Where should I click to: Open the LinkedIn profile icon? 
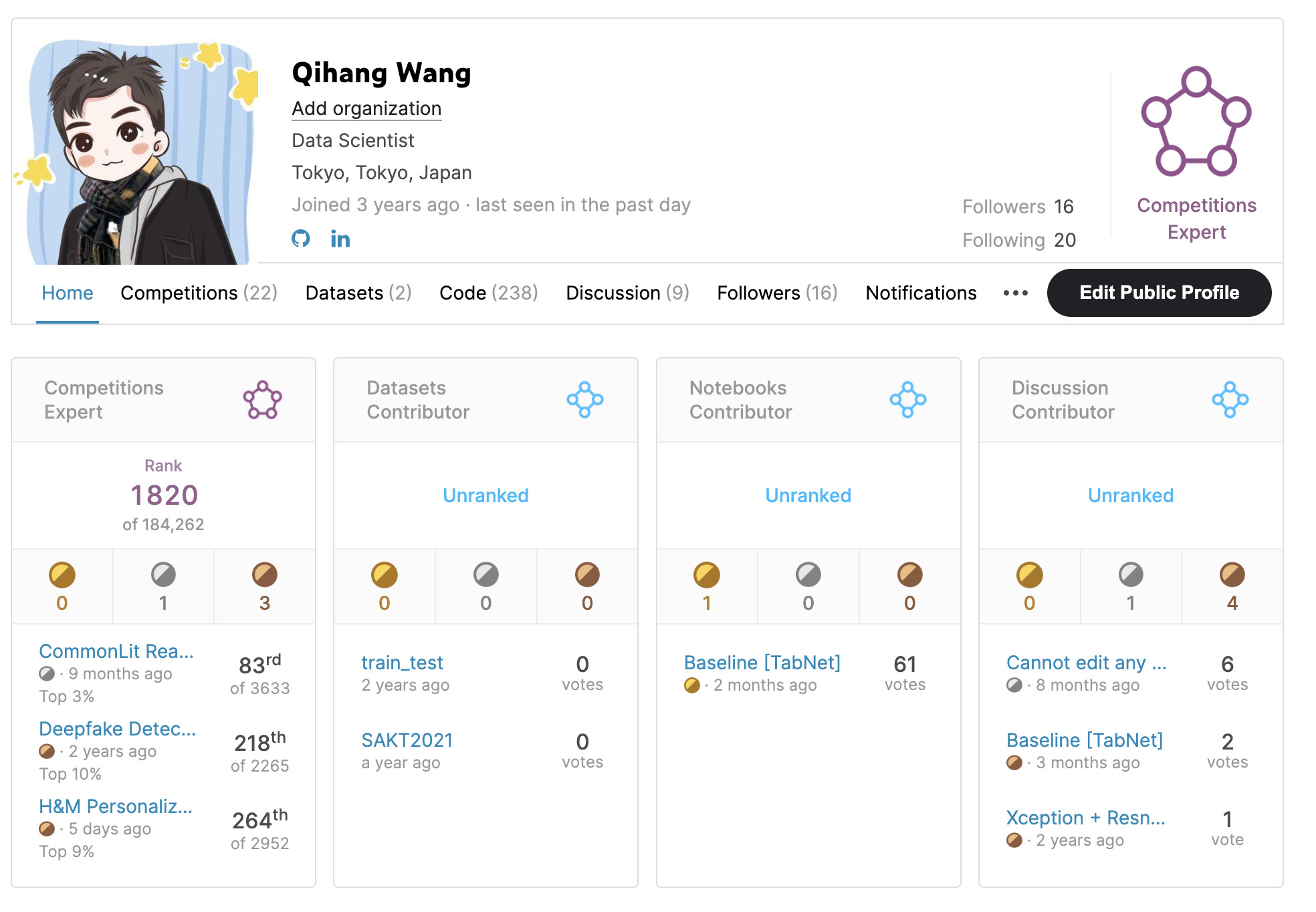[340, 239]
